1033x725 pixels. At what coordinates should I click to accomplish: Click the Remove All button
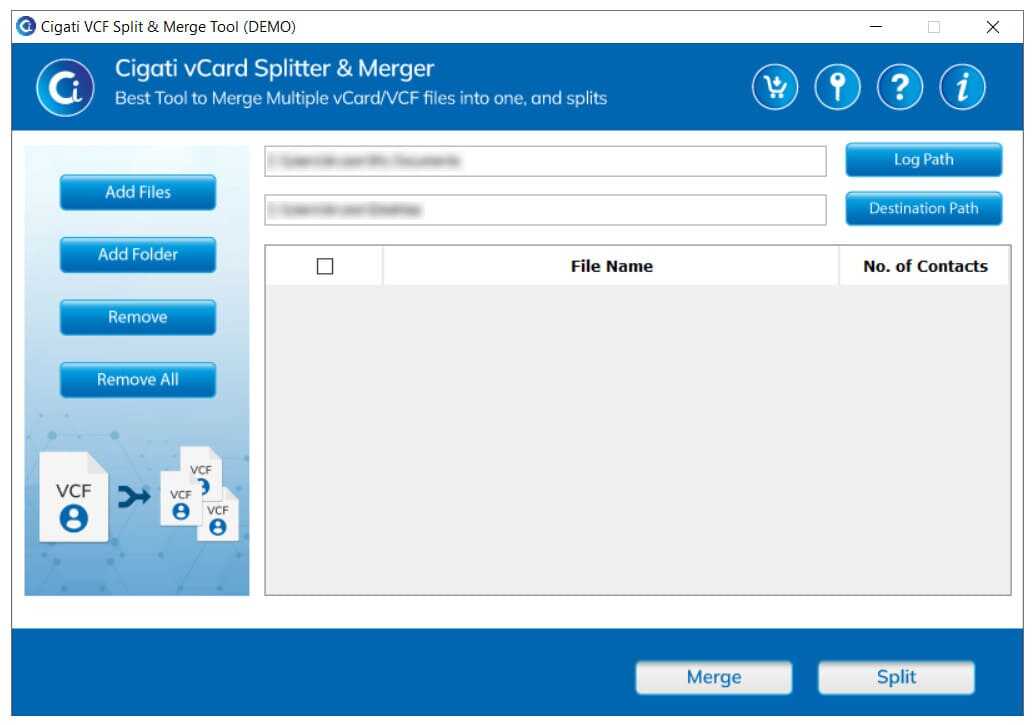click(x=138, y=380)
